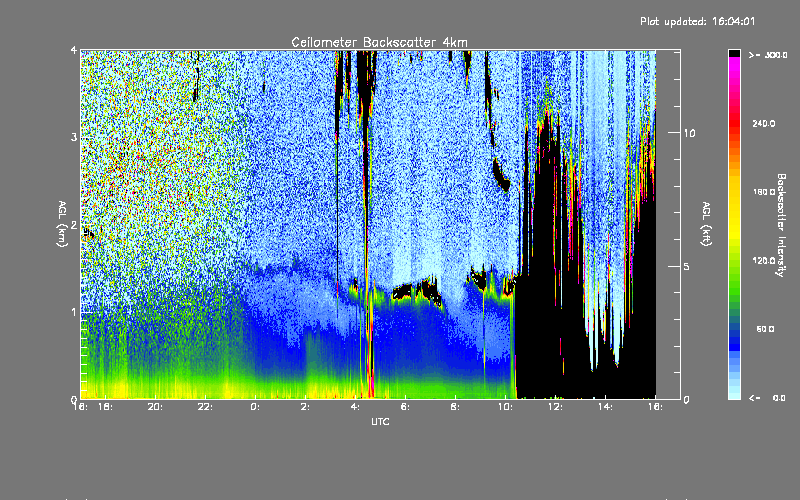800x500 pixels.
Task: Click the '<= 0.0' colorbar minimum label
Action: pyautogui.click(x=768, y=398)
